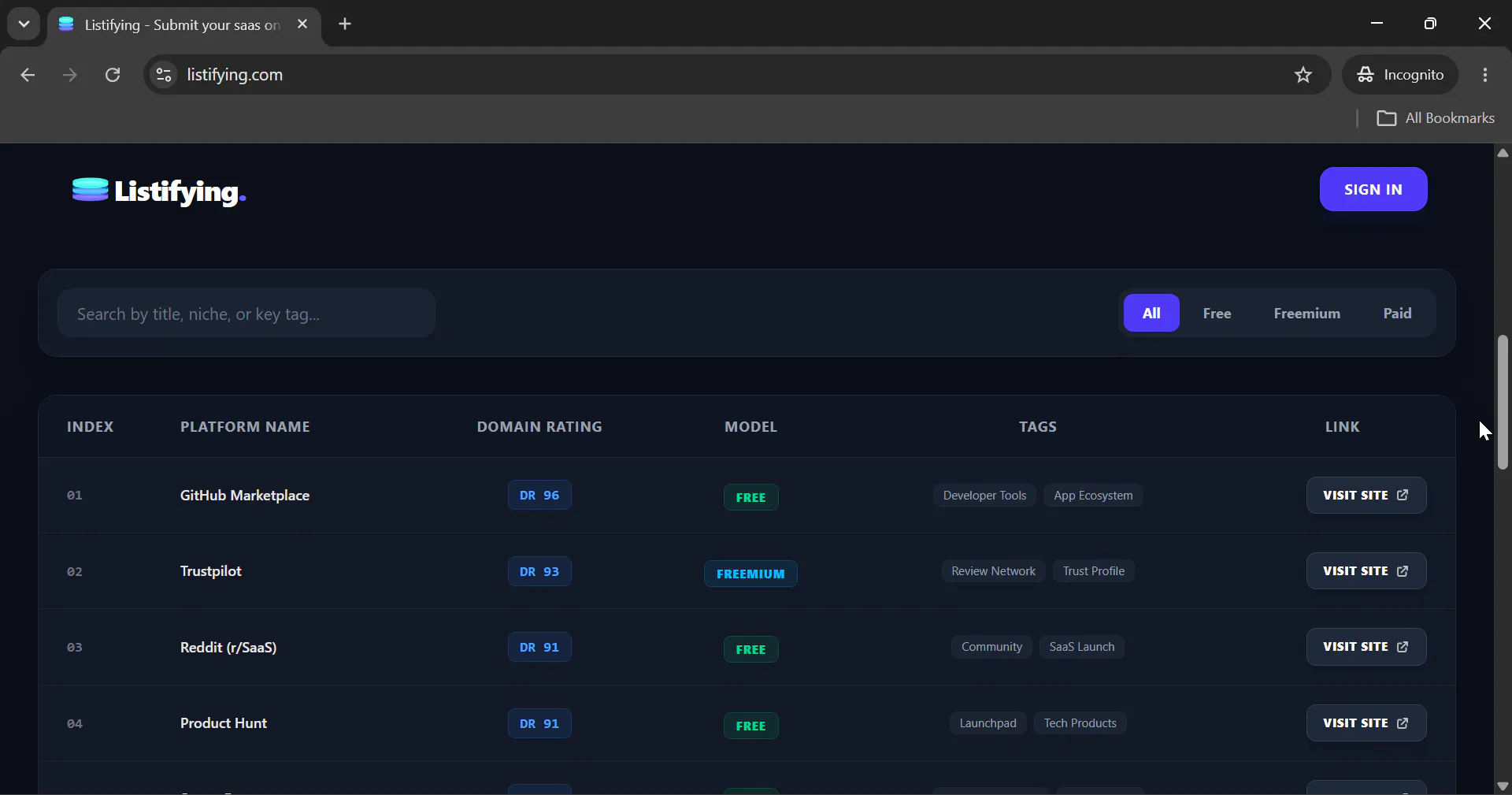Visit site for Trustpilot

(1366, 571)
